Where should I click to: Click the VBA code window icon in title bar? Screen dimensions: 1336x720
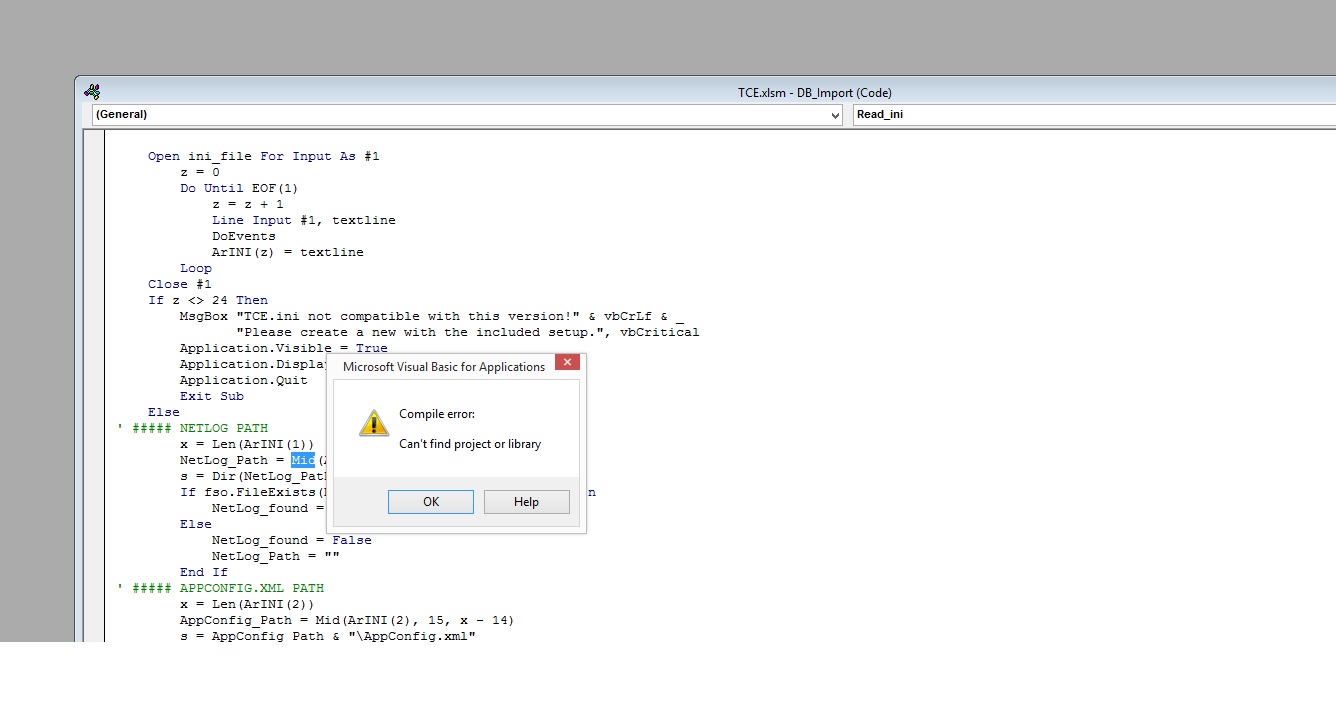tap(92, 92)
